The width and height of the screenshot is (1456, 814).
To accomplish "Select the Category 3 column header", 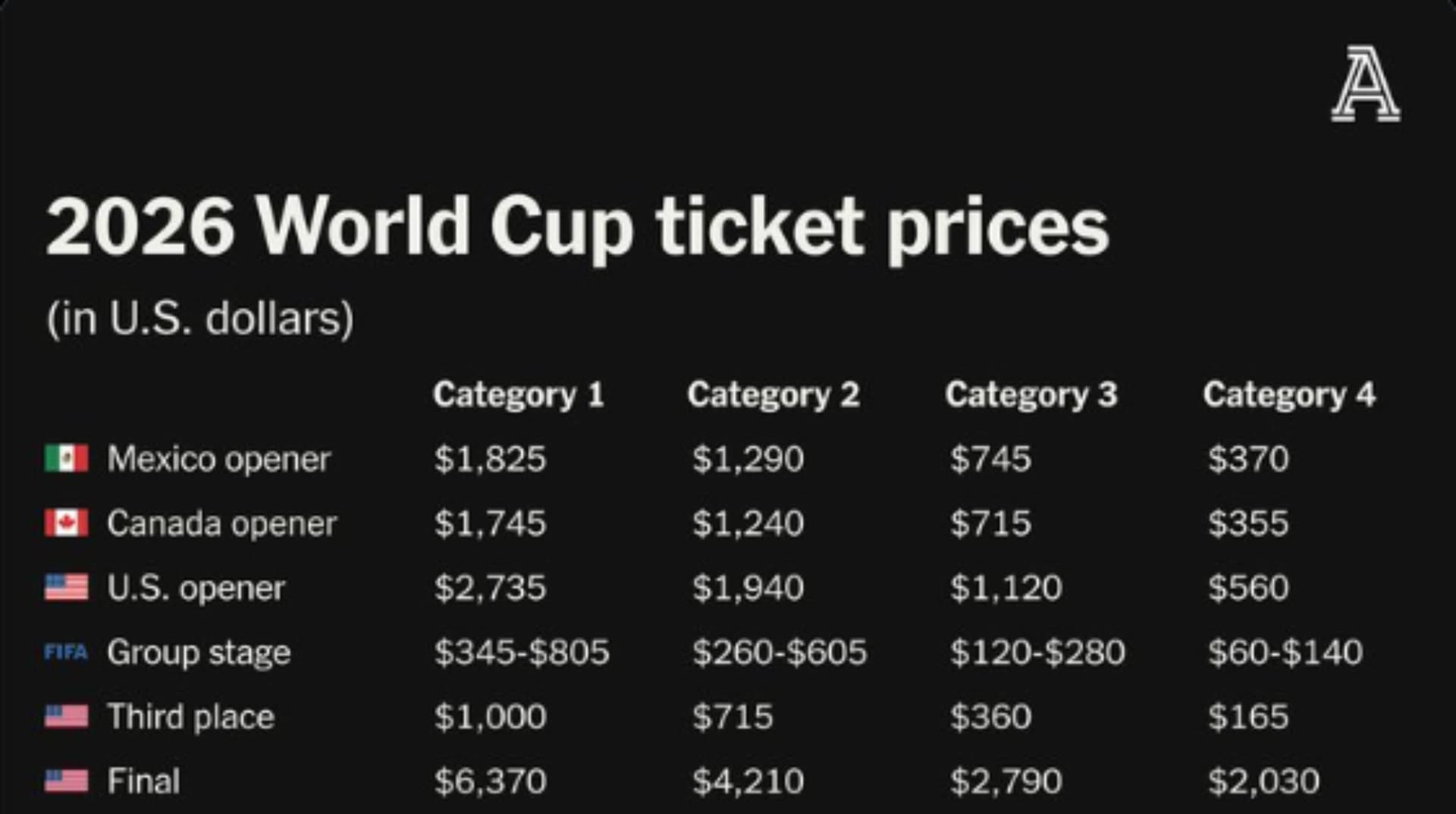I will tap(1031, 394).
